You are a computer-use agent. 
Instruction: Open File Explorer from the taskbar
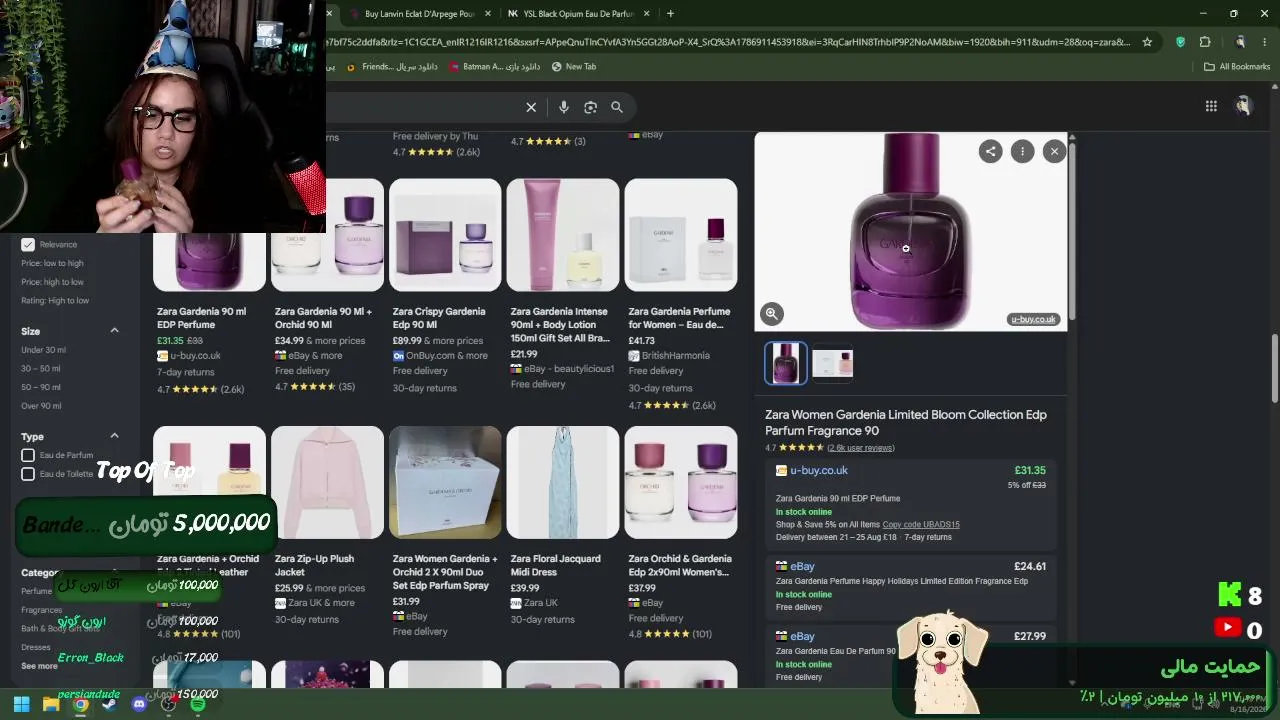[x=51, y=704]
